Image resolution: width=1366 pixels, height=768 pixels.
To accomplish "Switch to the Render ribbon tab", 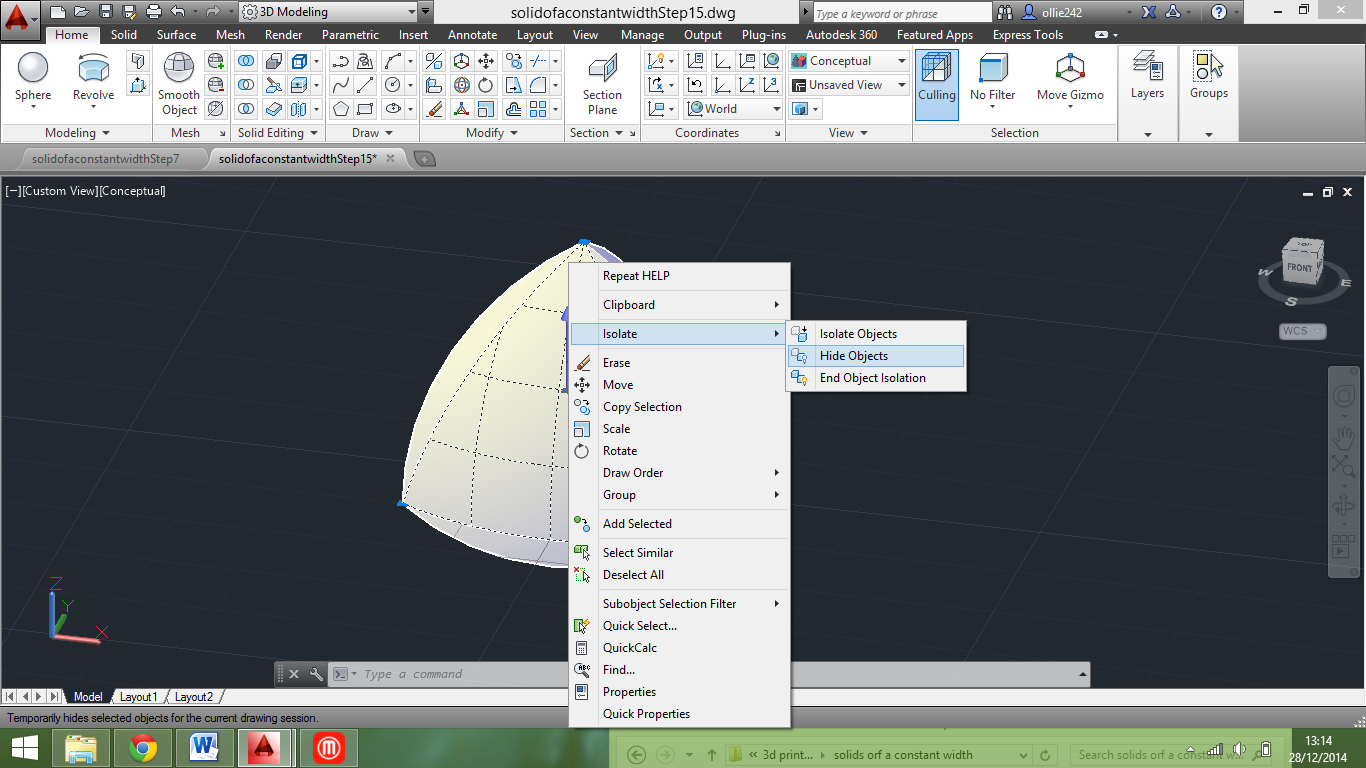I will pyautogui.click(x=283, y=35).
